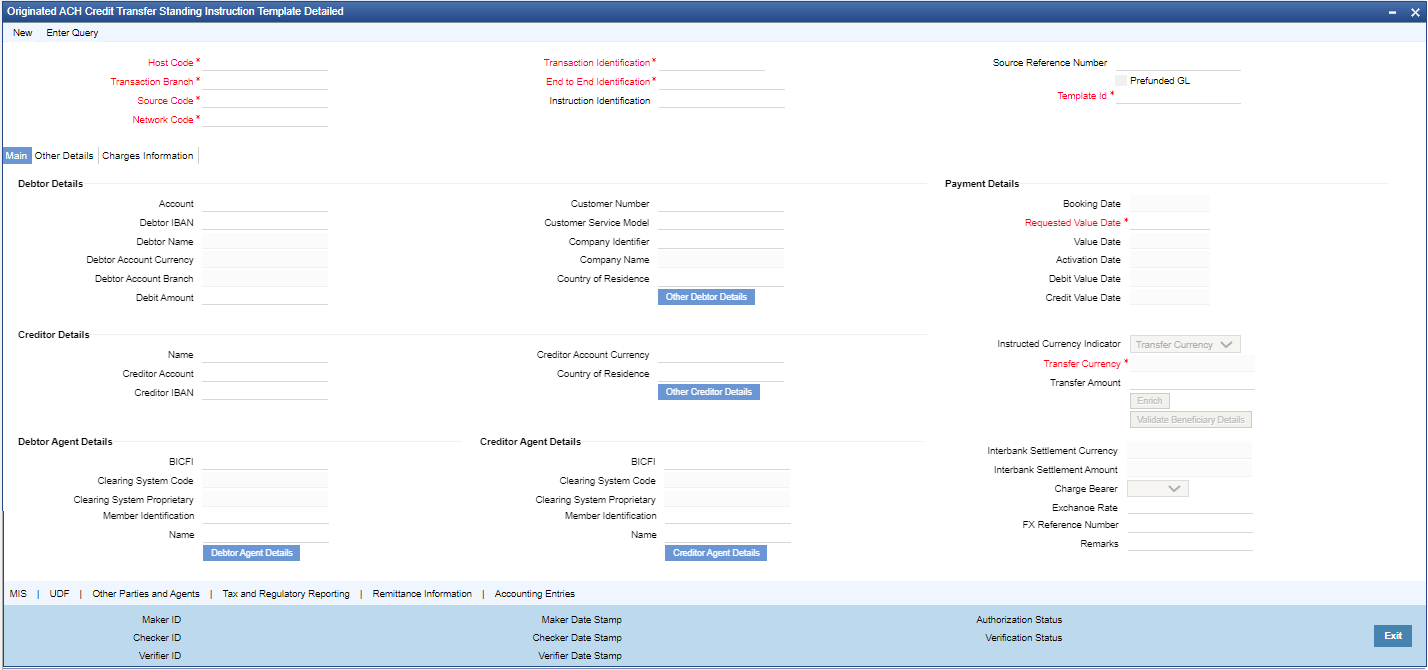
Task: Open Other Parties and Agents link
Action: click(146, 594)
